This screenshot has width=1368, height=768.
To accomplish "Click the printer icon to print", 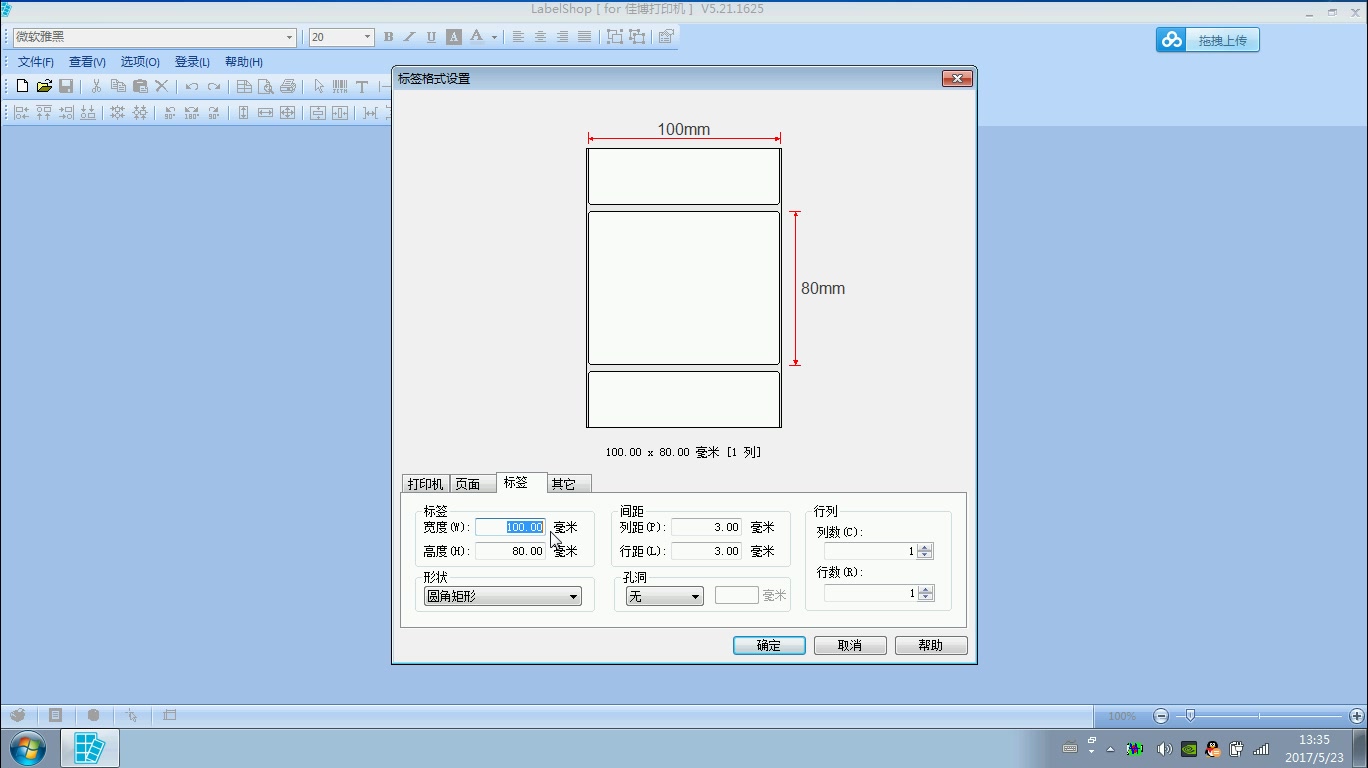I will coord(288,87).
